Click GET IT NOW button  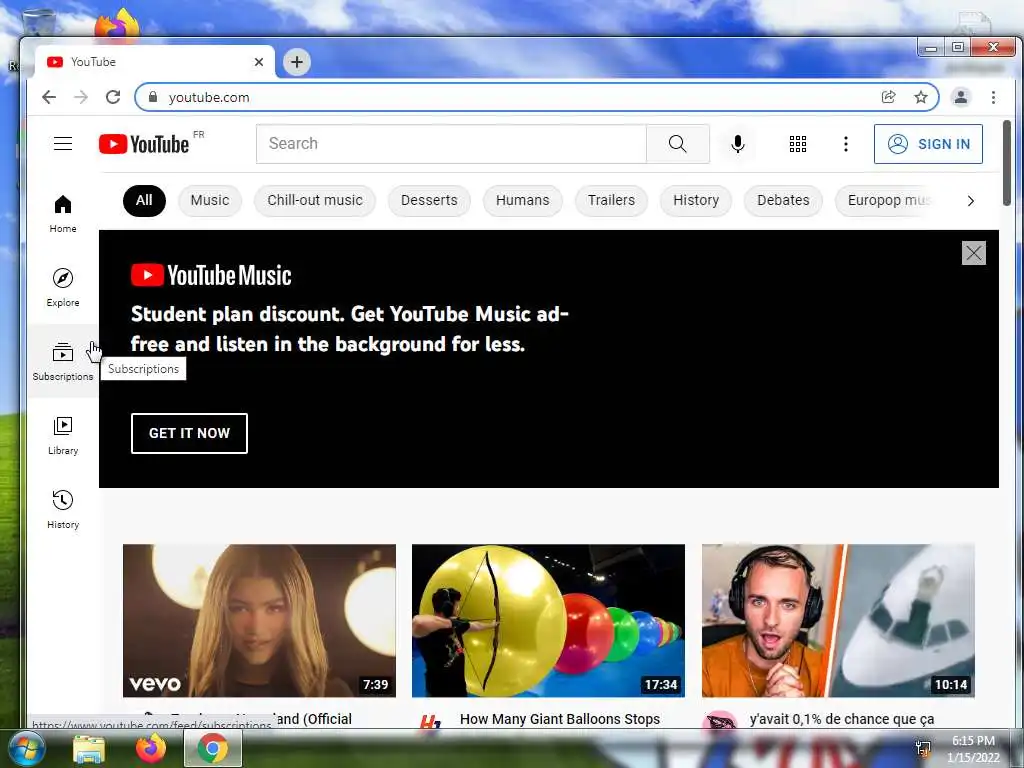(x=189, y=433)
